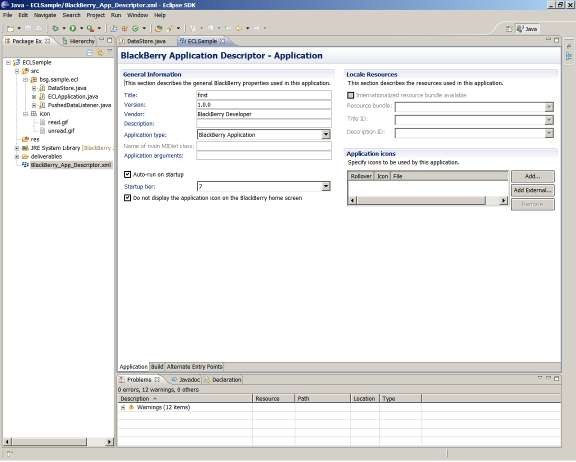Switch to the DataStore.java editor tab
Screen dimensions: 576x462
click(x=143, y=41)
